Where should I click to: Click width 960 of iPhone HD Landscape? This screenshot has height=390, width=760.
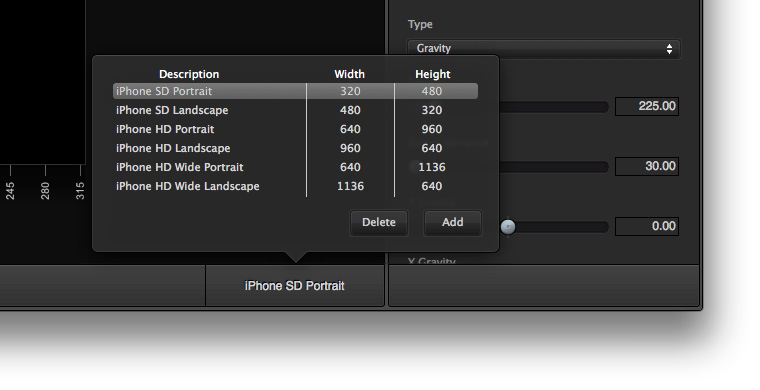350,148
